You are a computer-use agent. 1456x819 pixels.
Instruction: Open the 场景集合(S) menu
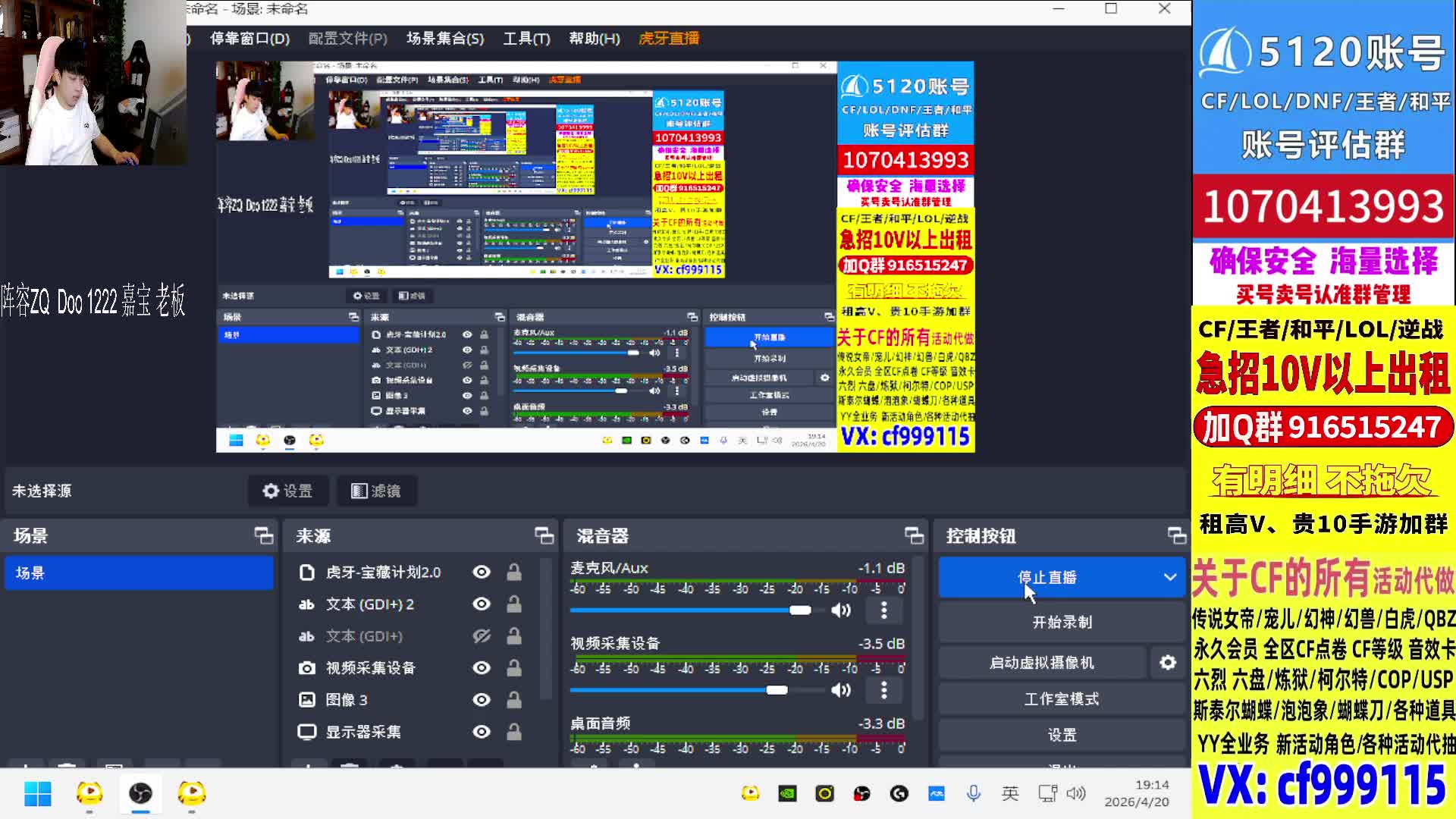tap(445, 38)
